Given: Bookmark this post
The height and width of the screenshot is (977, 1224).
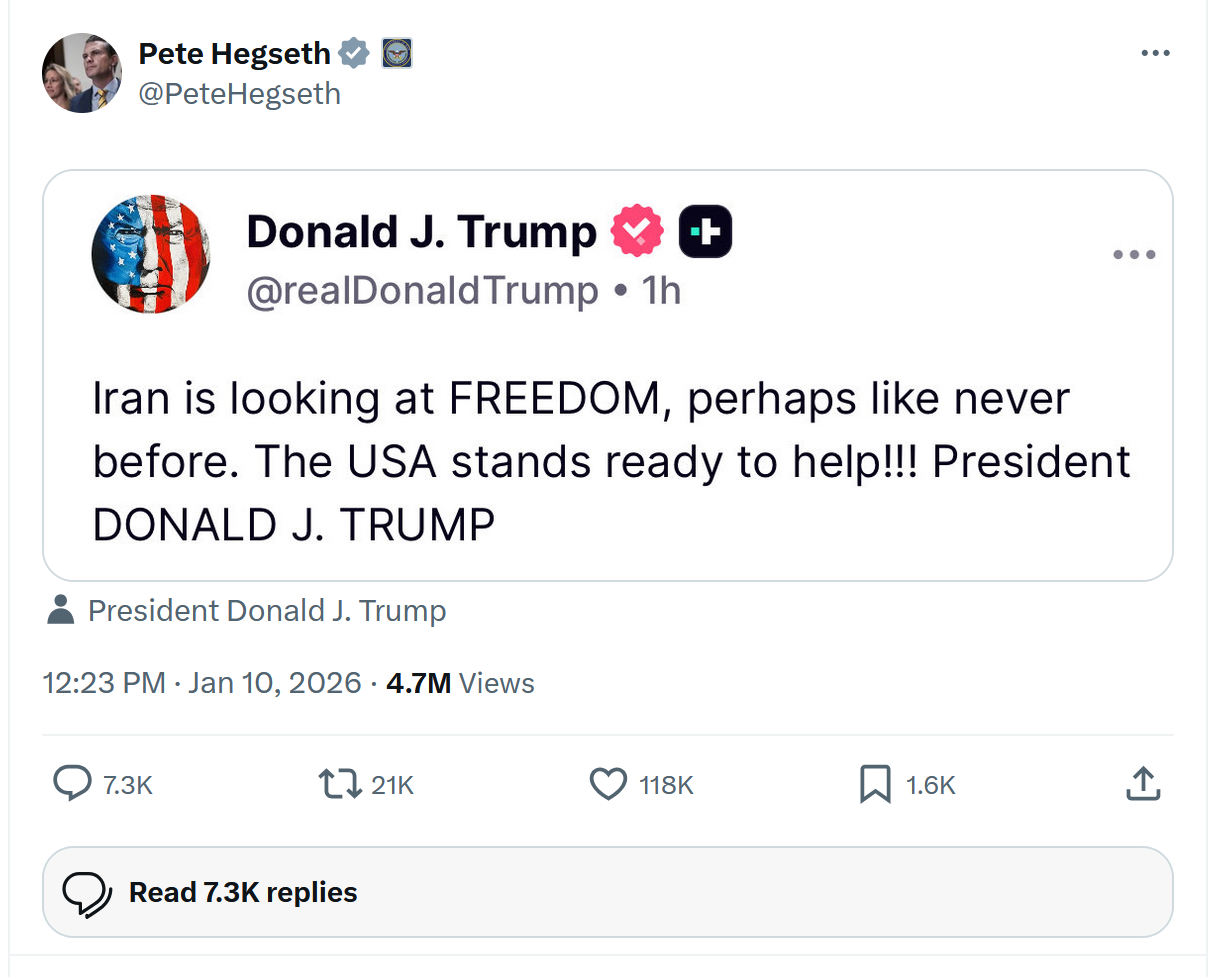Looking at the screenshot, I should click(x=875, y=784).
